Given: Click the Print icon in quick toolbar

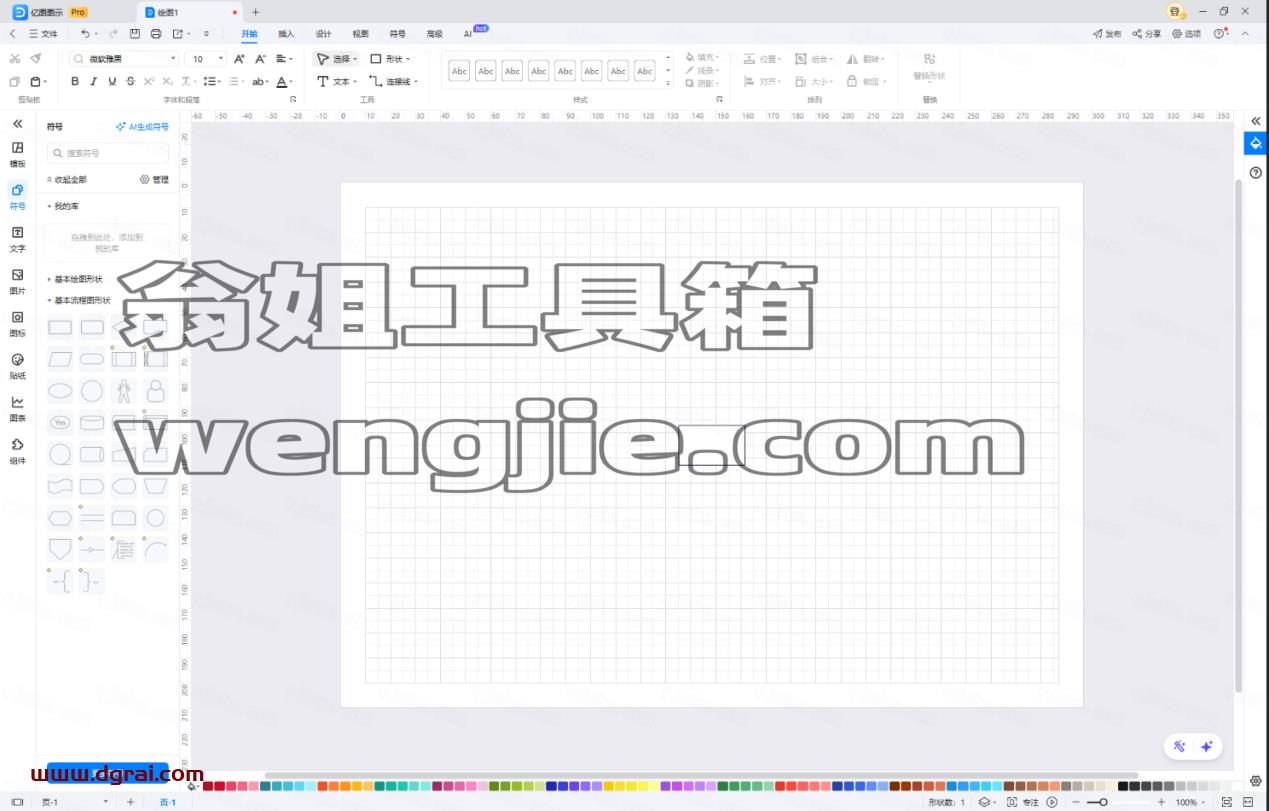Looking at the screenshot, I should (x=156, y=34).
